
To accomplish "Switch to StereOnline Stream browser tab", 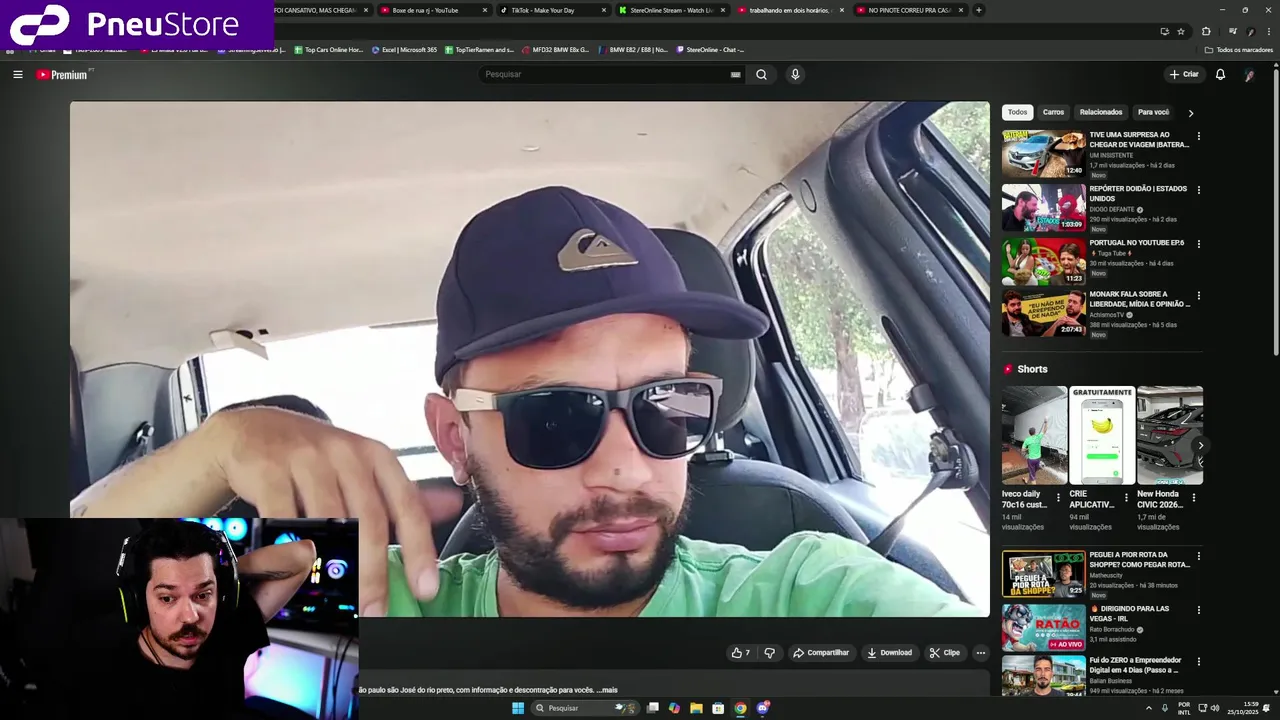I will 671,10.
